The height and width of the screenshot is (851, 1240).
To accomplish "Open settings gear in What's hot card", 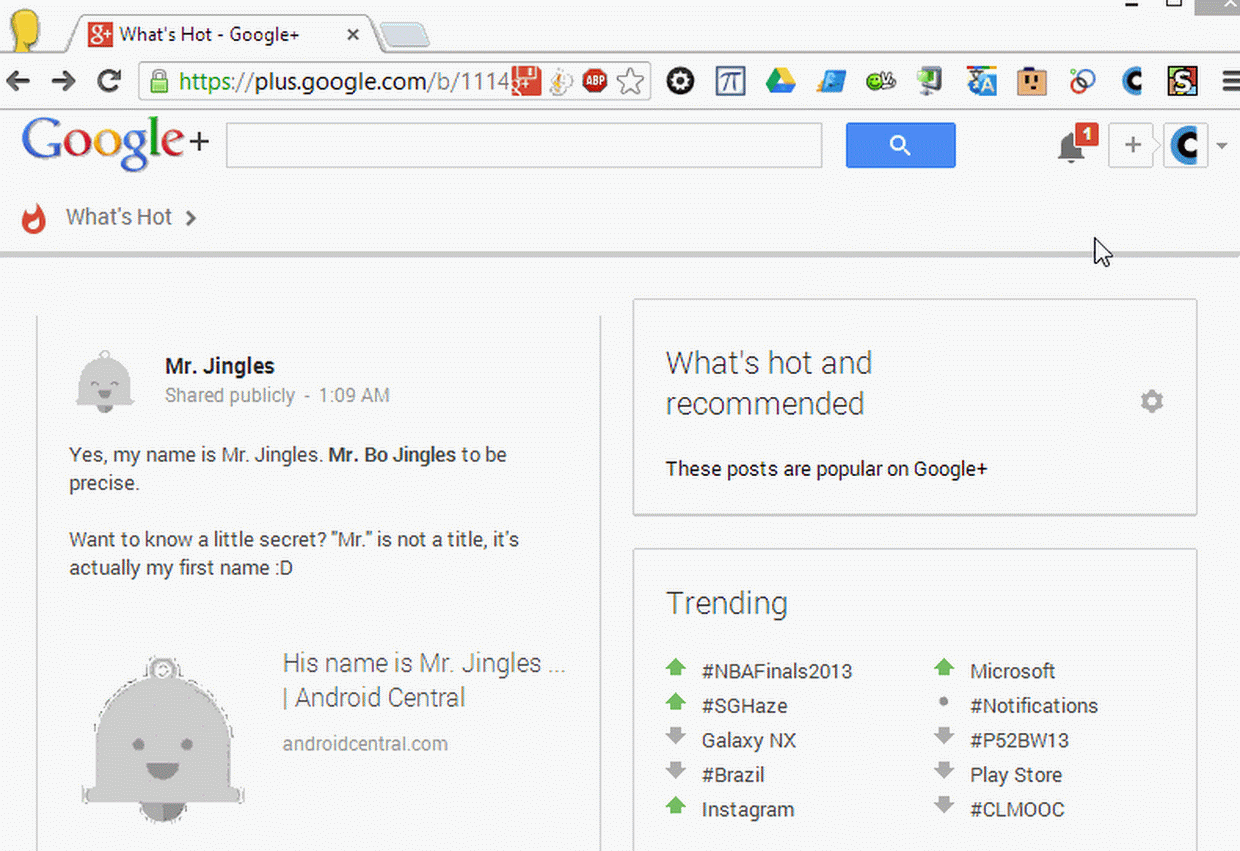I will [x=1152, y=402].
